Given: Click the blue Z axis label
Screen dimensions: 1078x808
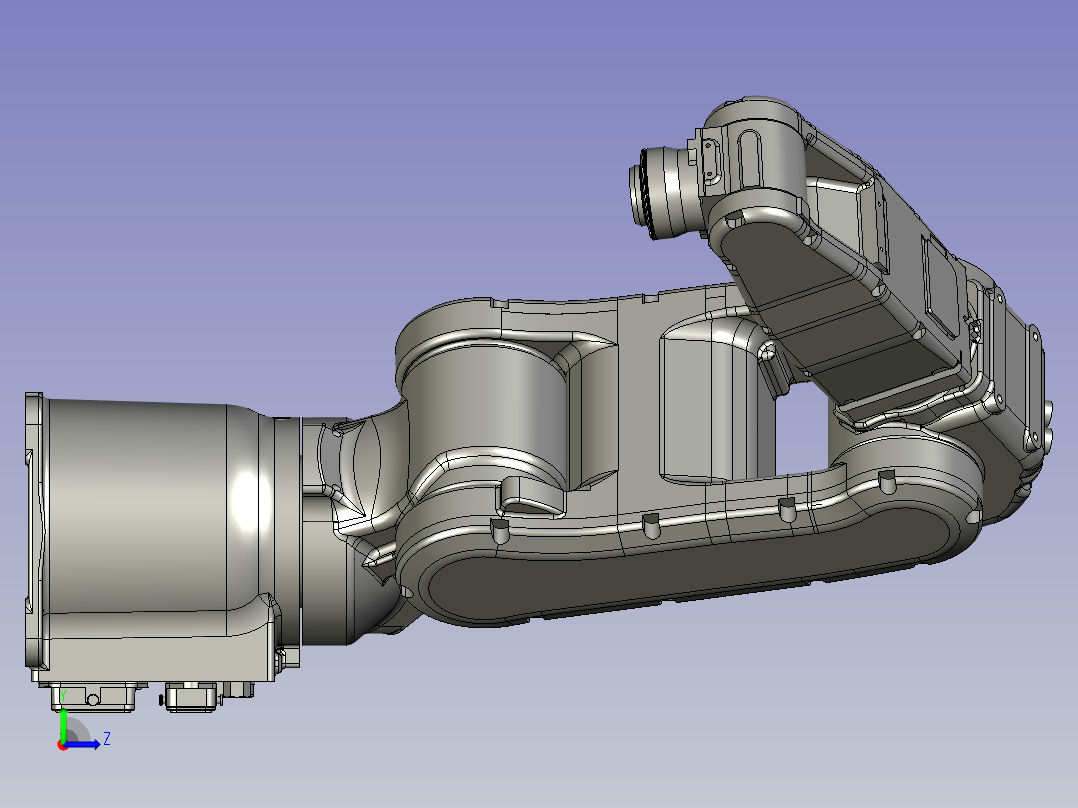Looking at the screenshot, I should [x=107, y=739].
